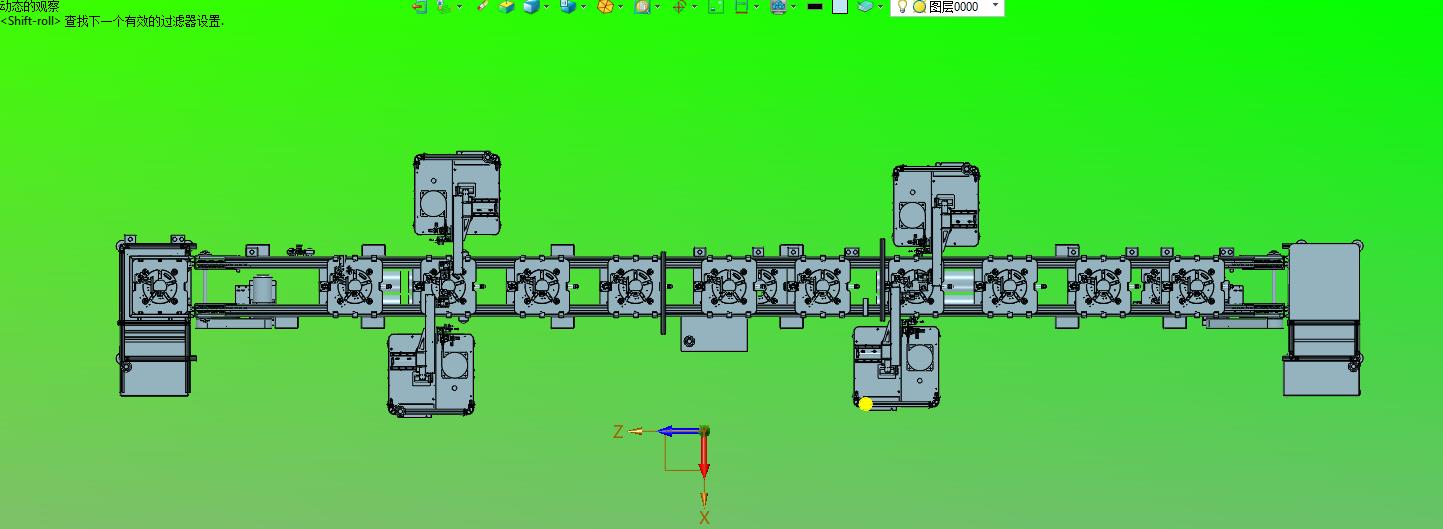This screenshot has width=1443, height=529.
Task: Click the teal layer stack icon
Action: coord(865,6)
